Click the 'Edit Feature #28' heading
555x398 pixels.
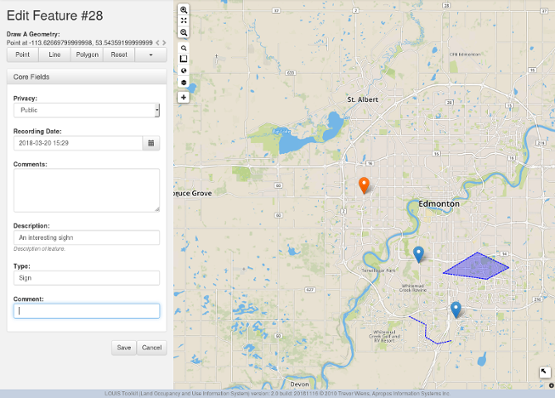[55, 16]
